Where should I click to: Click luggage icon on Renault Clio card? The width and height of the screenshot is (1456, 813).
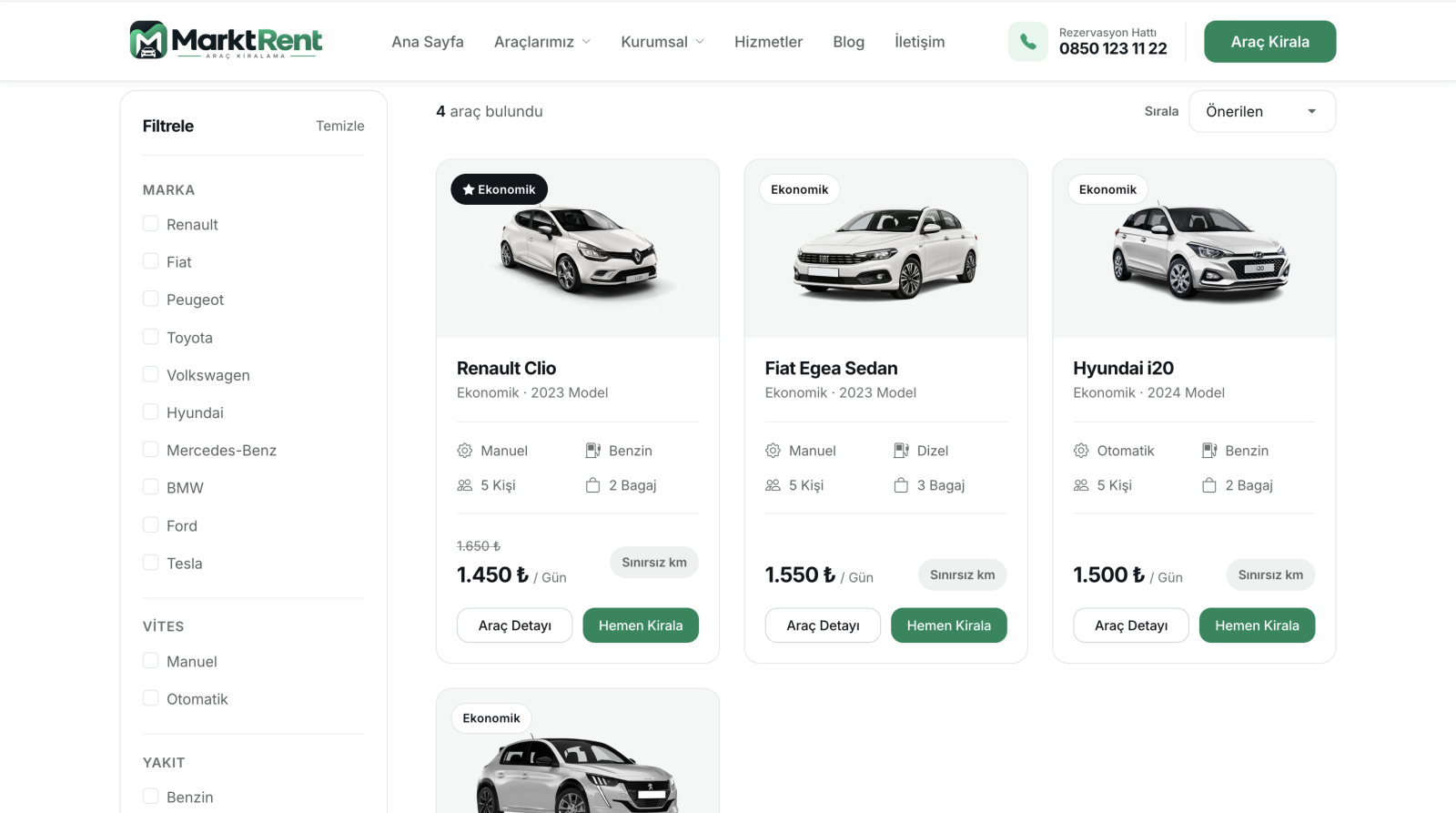[x=592, y=485]
